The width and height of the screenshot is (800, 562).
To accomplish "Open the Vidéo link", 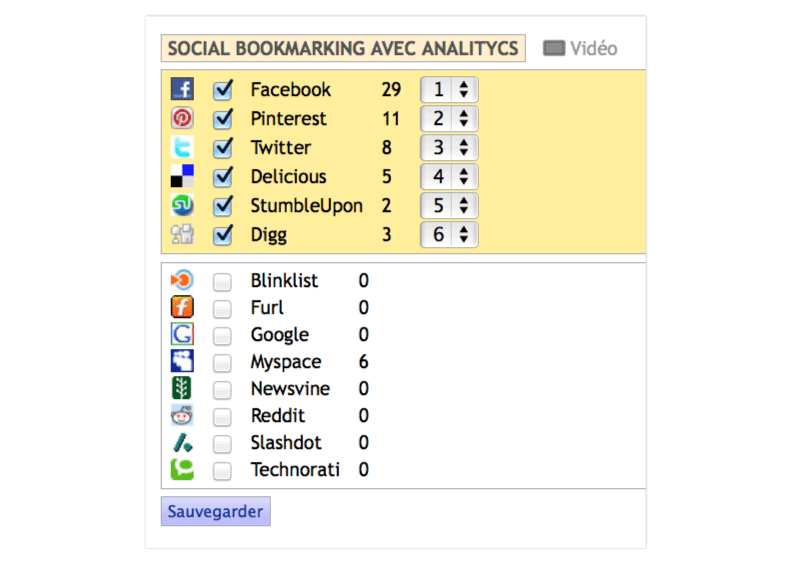I will pos(580,48).
